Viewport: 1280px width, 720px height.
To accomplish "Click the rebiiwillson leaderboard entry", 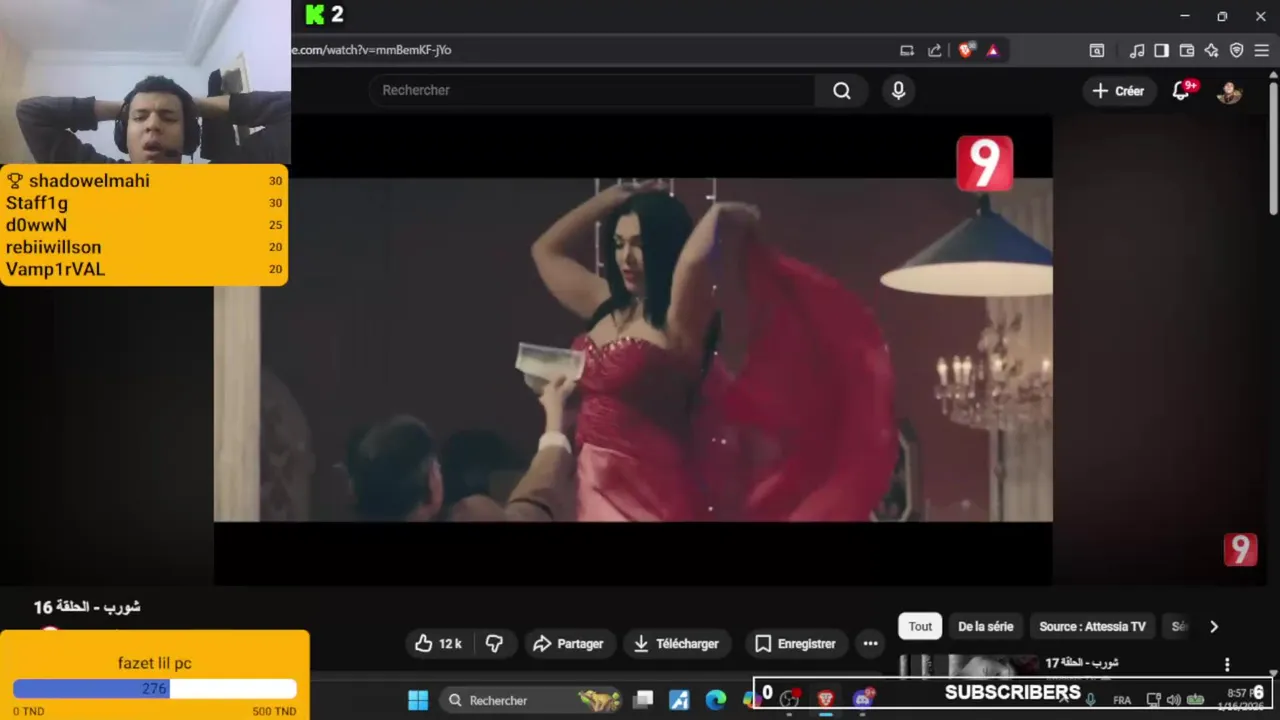I will coord(144,247).
